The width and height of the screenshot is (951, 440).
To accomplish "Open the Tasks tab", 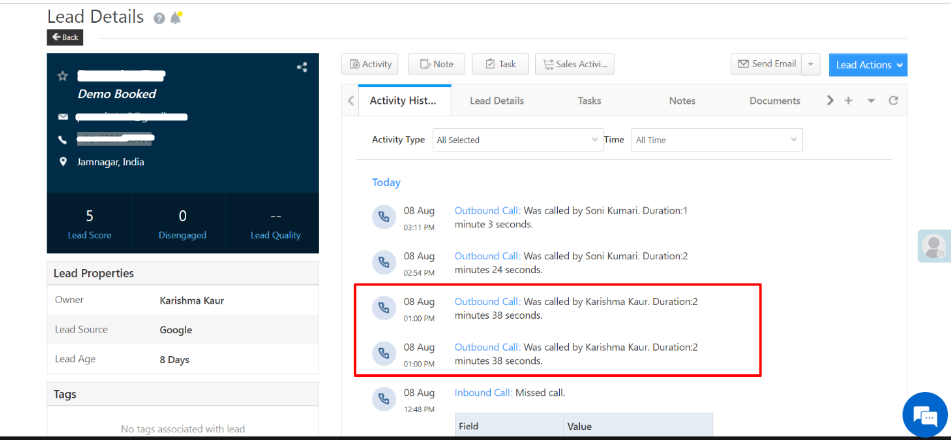I will [x=590, y=101].
